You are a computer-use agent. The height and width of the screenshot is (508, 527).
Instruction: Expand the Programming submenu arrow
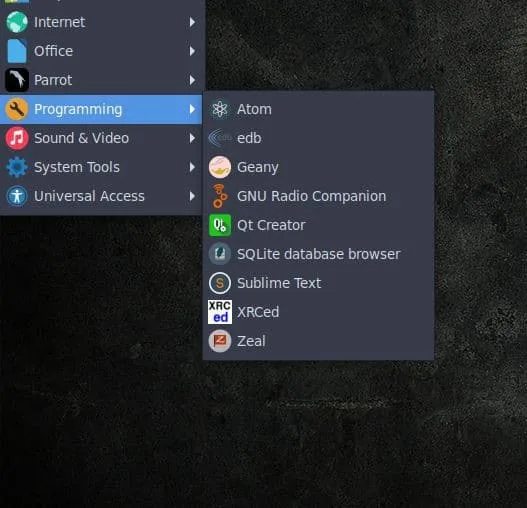tap(192, 109)
